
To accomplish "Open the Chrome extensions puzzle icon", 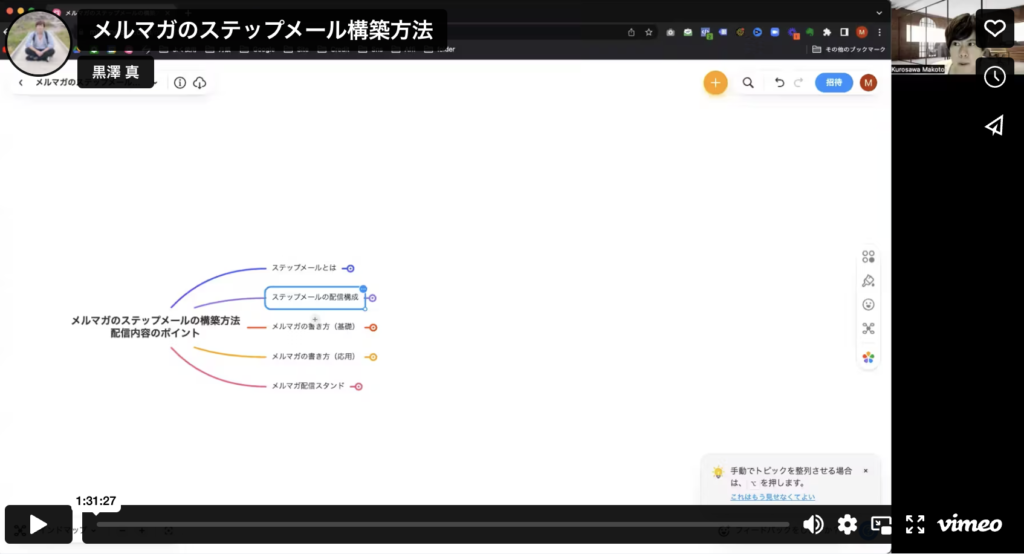I will pyautogui.click(x=827, y=32).
